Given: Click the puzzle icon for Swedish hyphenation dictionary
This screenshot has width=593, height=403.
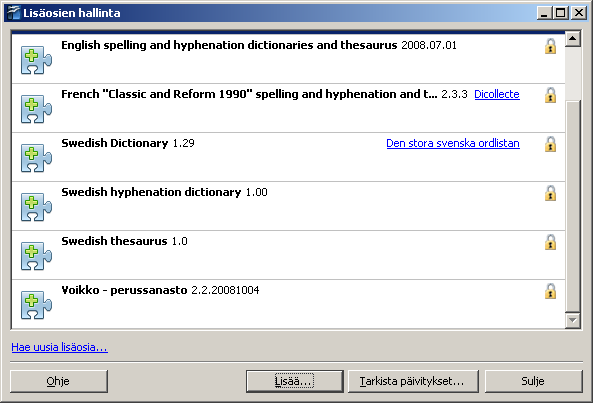Looking at the screenshot, I should [x=36, y=207].
